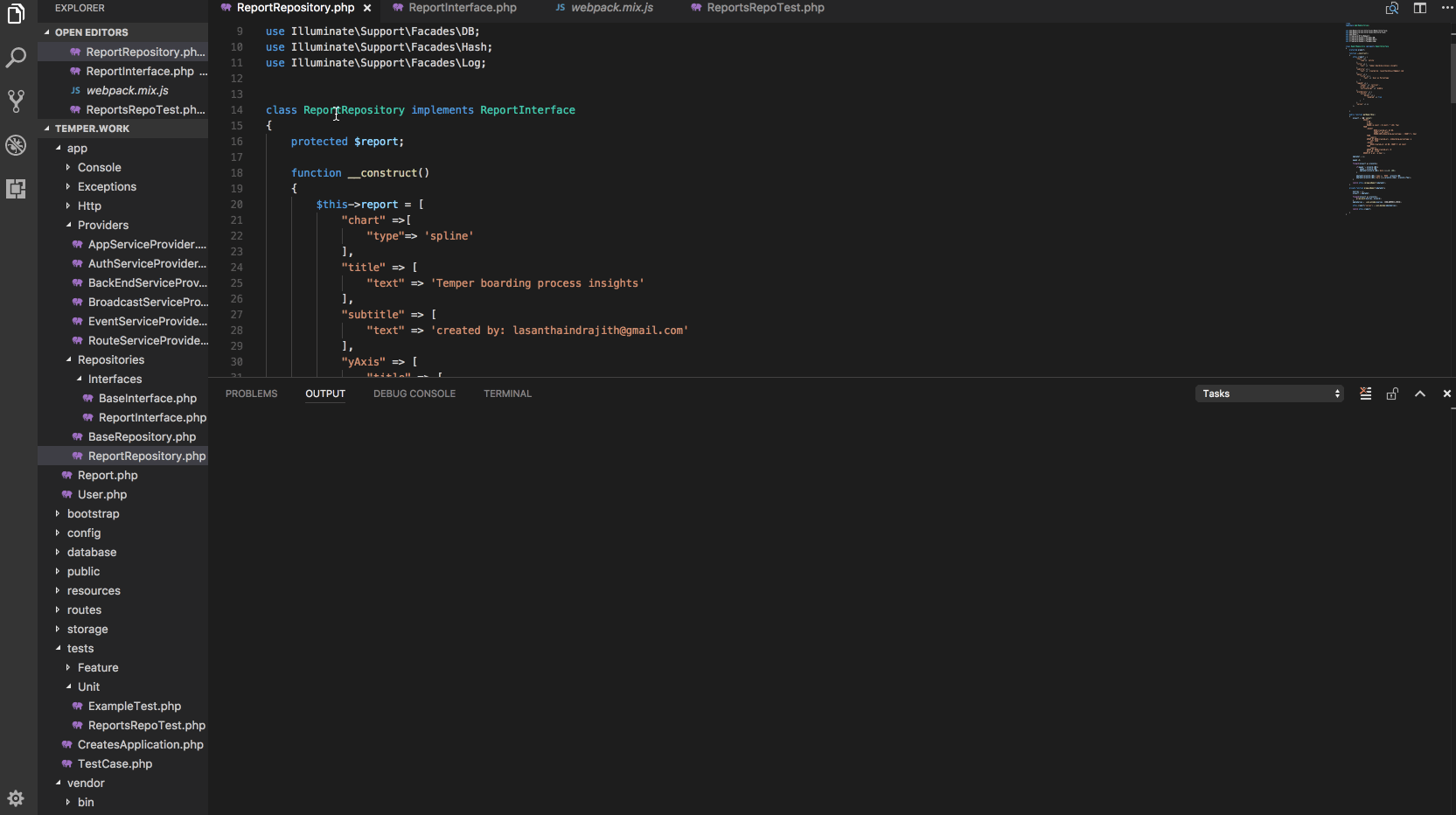Click the code minimap preview

[x=1382, y=118]
